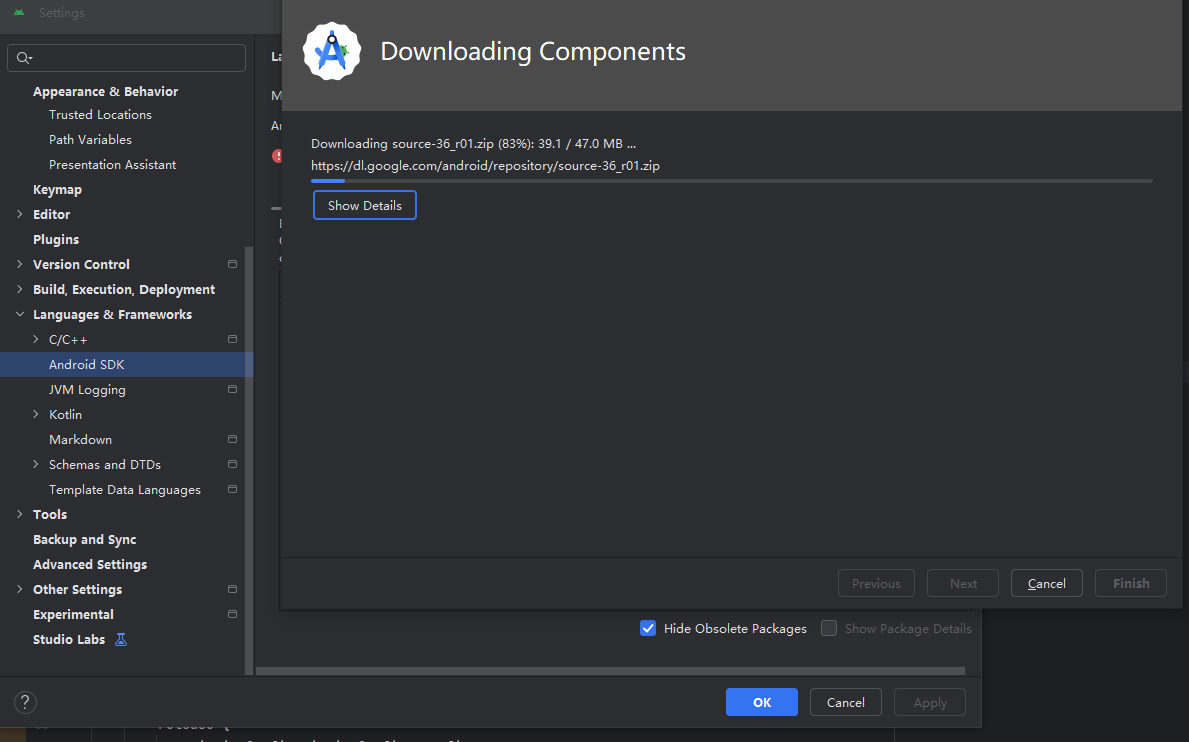
Task: Expand the Editor settings section
Action: click(20, 214)
